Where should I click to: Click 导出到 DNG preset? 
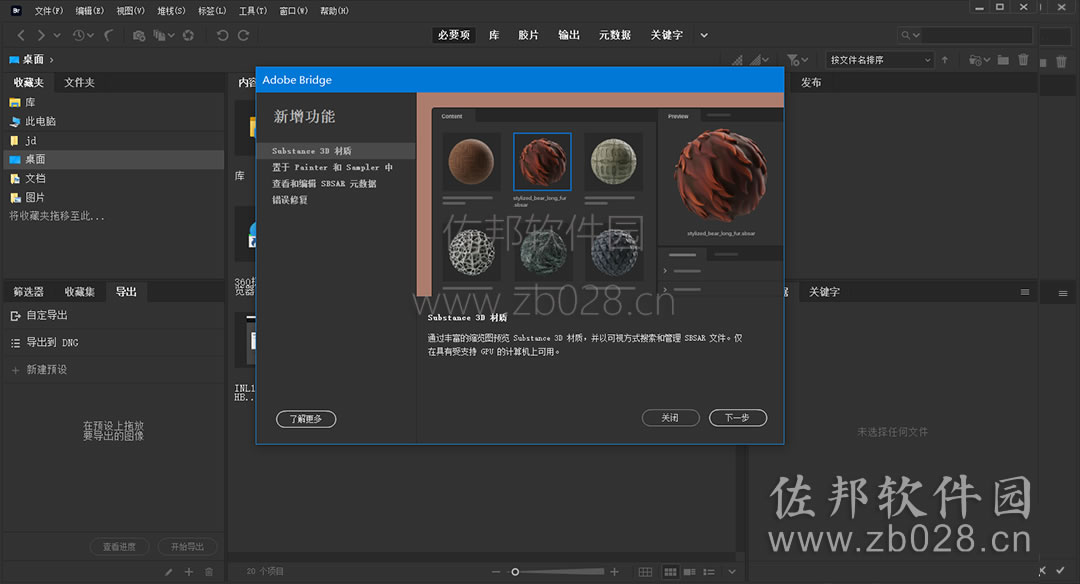coord(114,342)
